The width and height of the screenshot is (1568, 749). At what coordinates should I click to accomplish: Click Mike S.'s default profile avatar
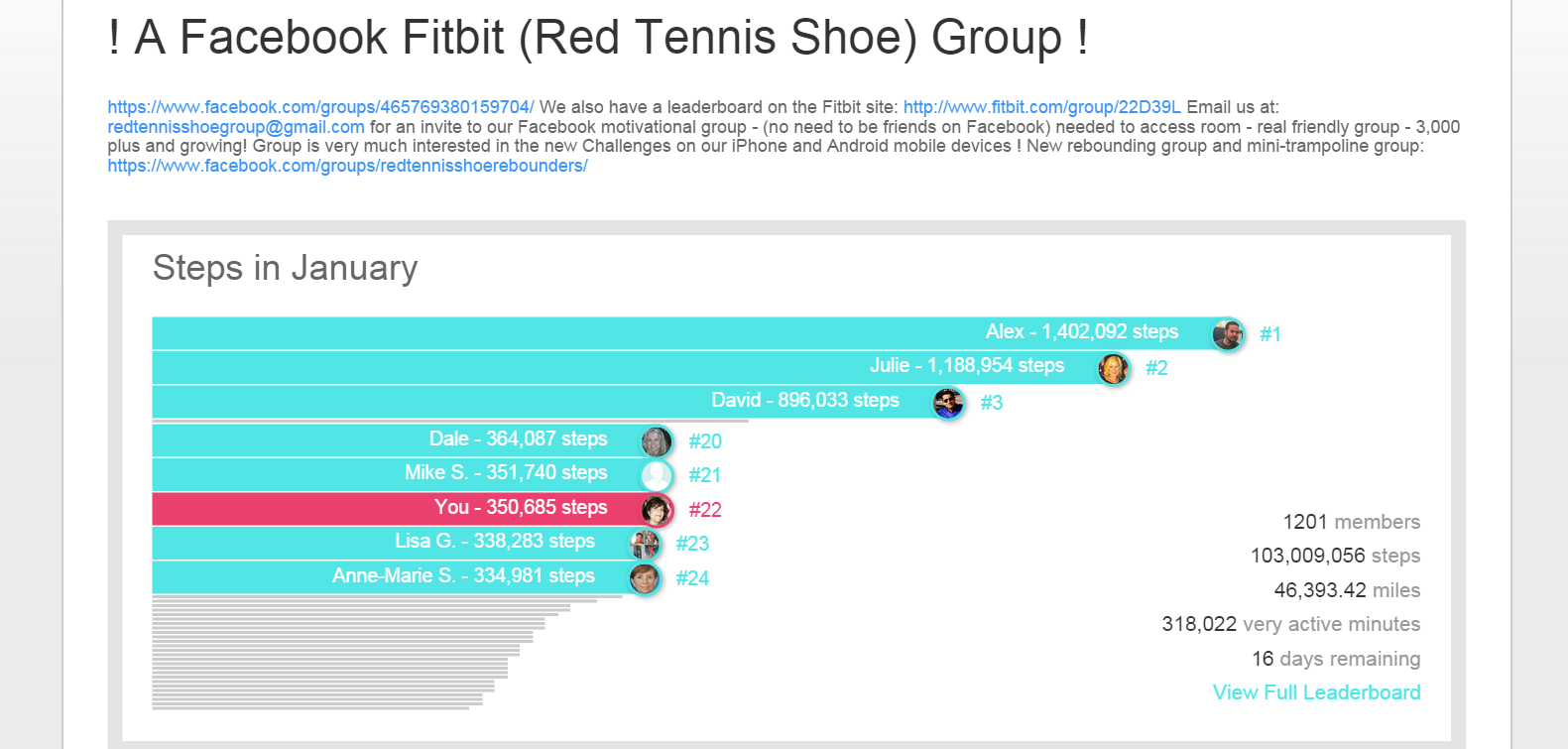pyautogui.click(x=657, y=475)
